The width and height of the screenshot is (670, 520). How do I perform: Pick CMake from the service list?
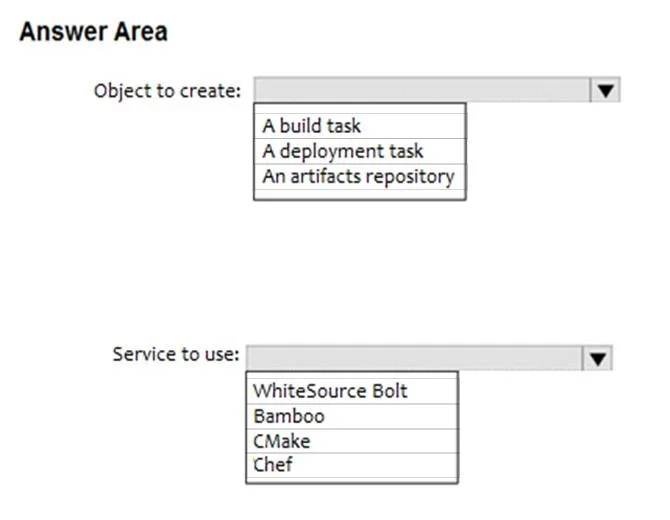pyautogui.click(x=352, y=441)
